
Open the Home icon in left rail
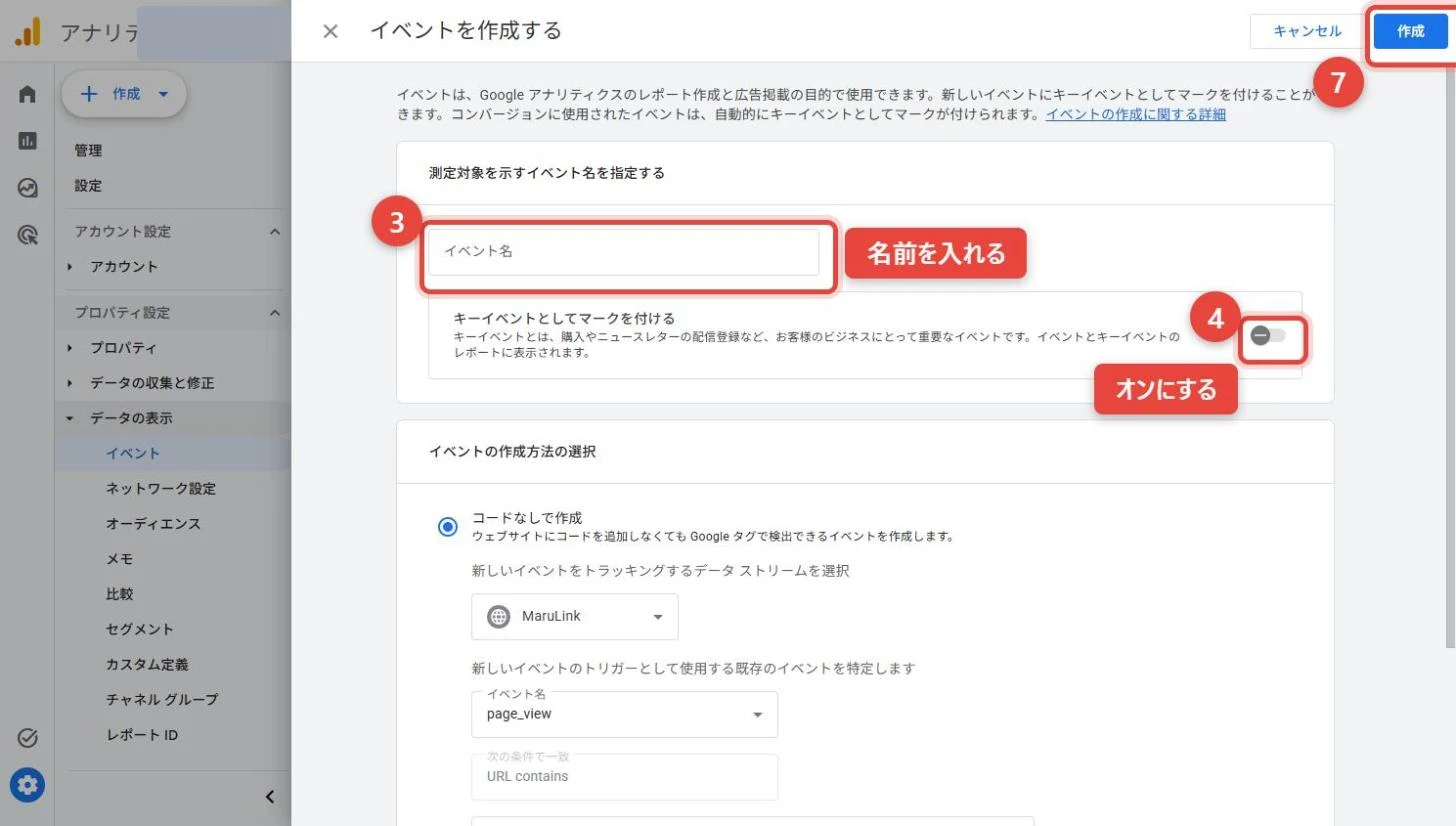tap(27, 94)
